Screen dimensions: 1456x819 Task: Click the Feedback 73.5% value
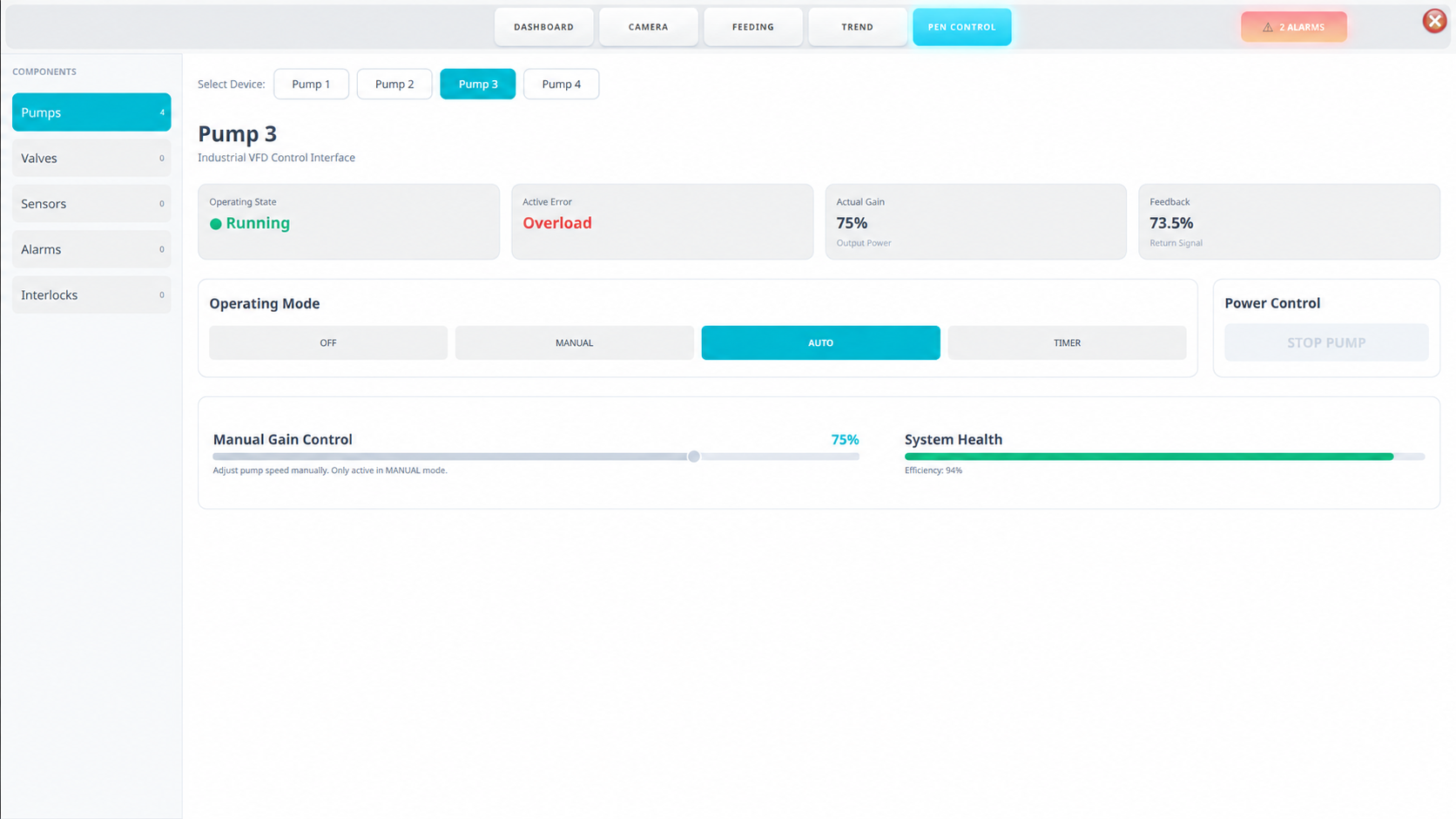(1171, 223)
